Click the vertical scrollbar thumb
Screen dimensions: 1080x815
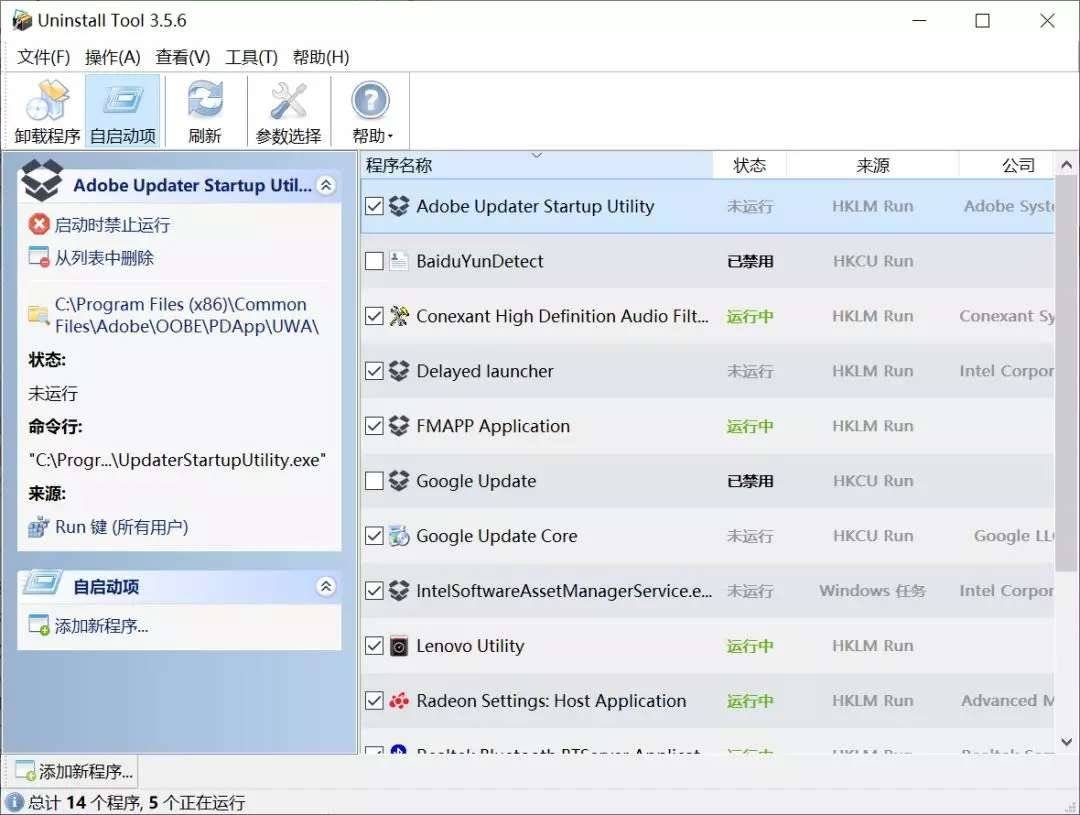click(1066, 373)
